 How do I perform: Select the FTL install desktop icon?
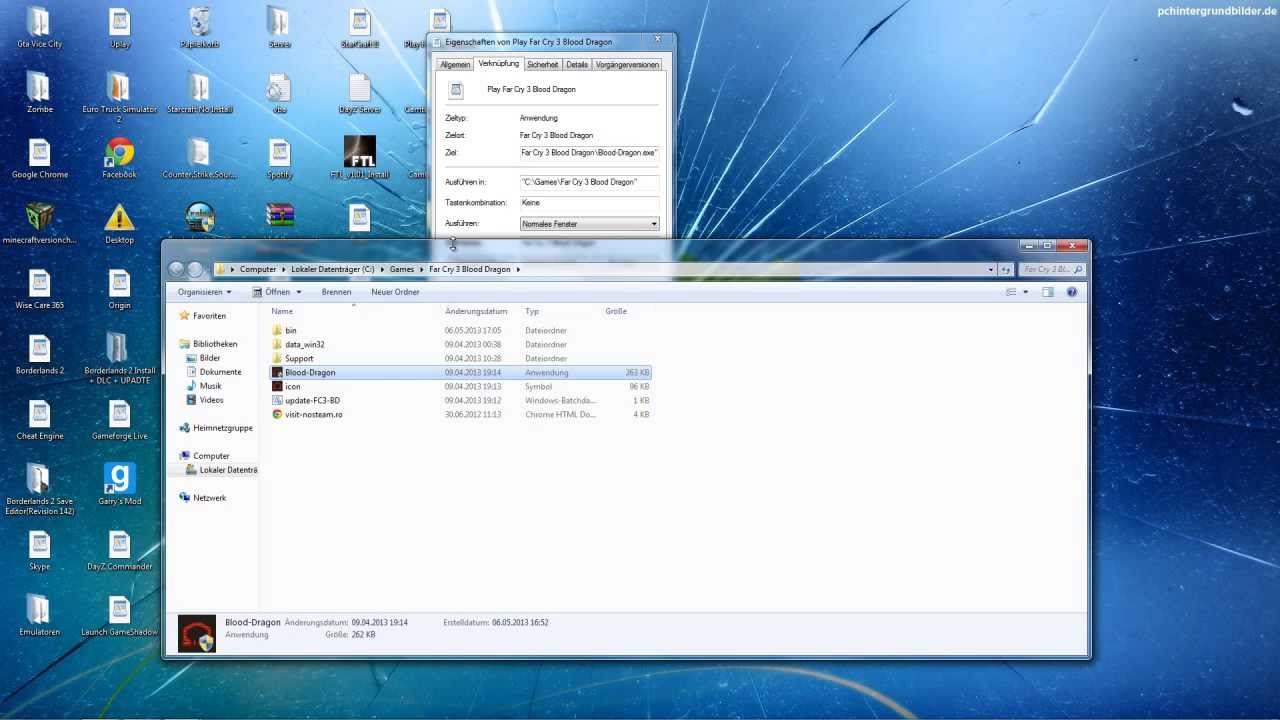360,158
